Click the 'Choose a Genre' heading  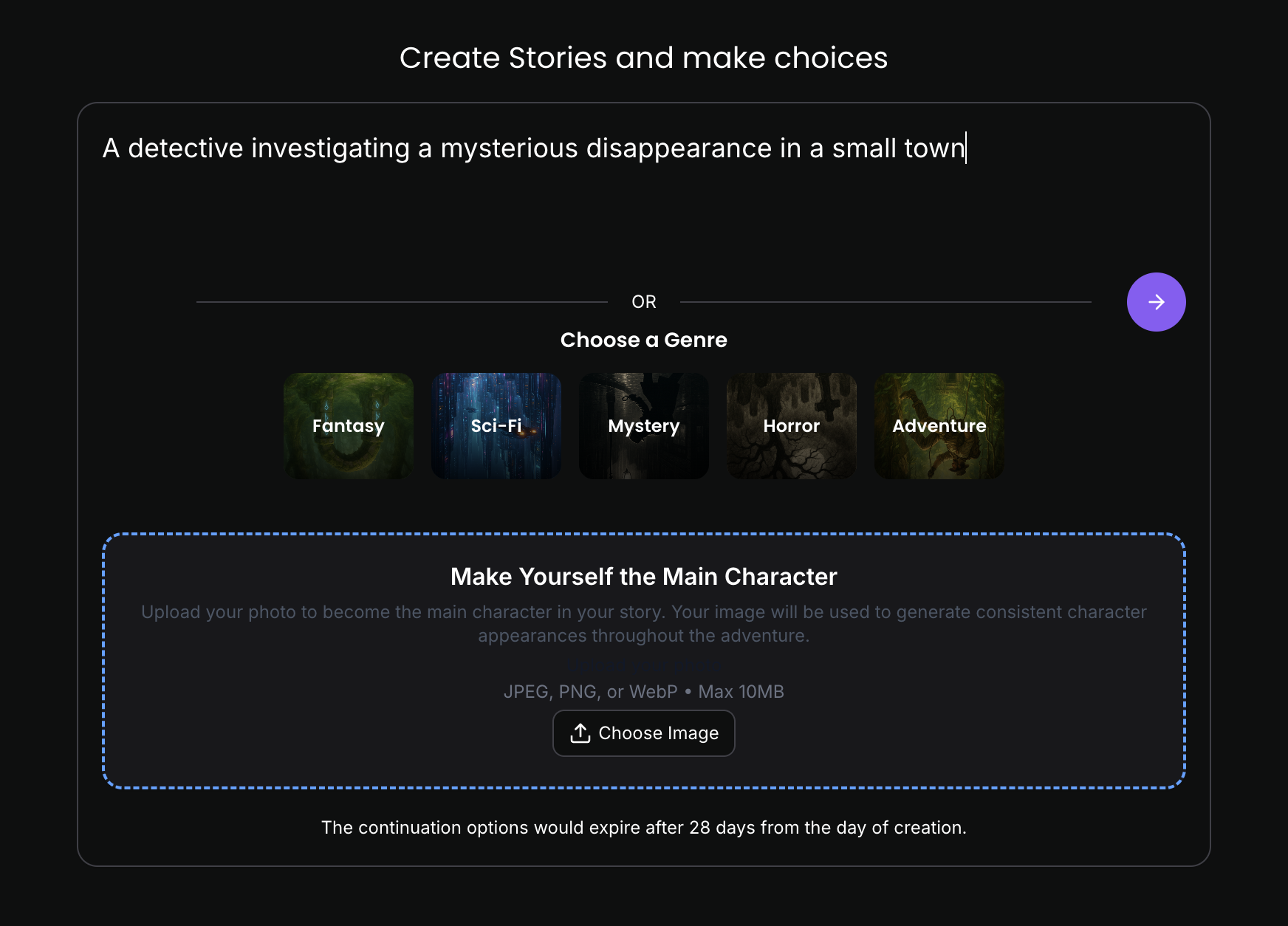[x=643, y=340]
